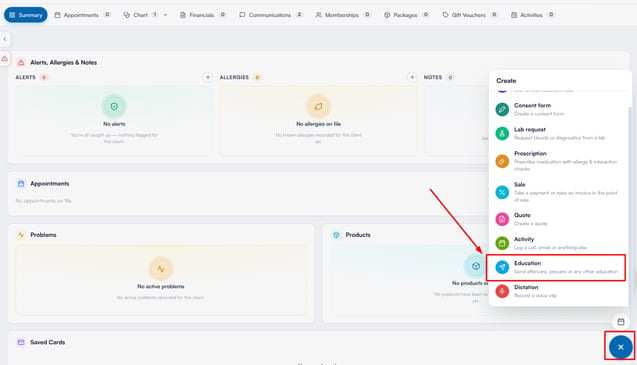This screenshot has height=365, width=637.
Task: Click the NOTES count badge
Action: click(x=450, y=77)
